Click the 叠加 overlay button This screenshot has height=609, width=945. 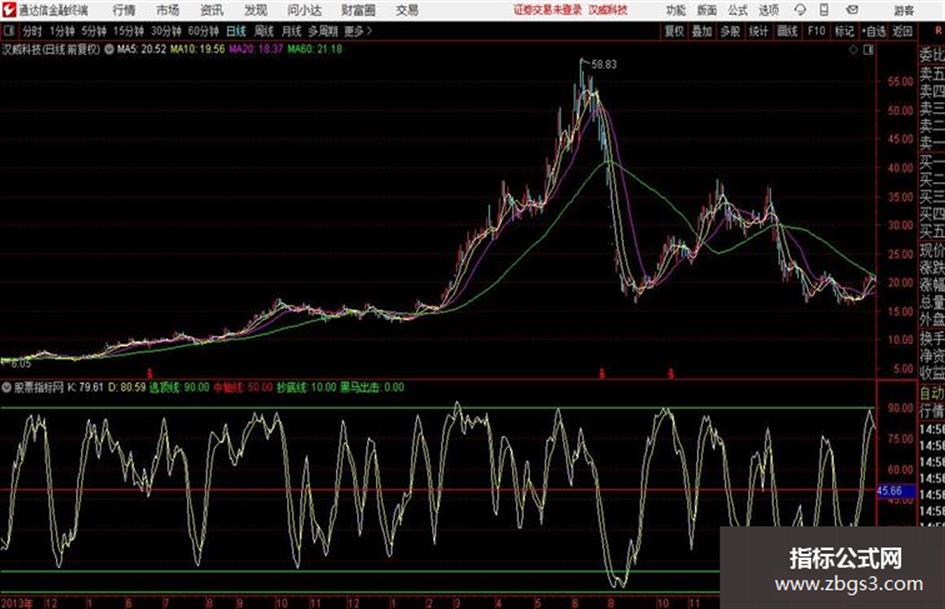point(702,31)
